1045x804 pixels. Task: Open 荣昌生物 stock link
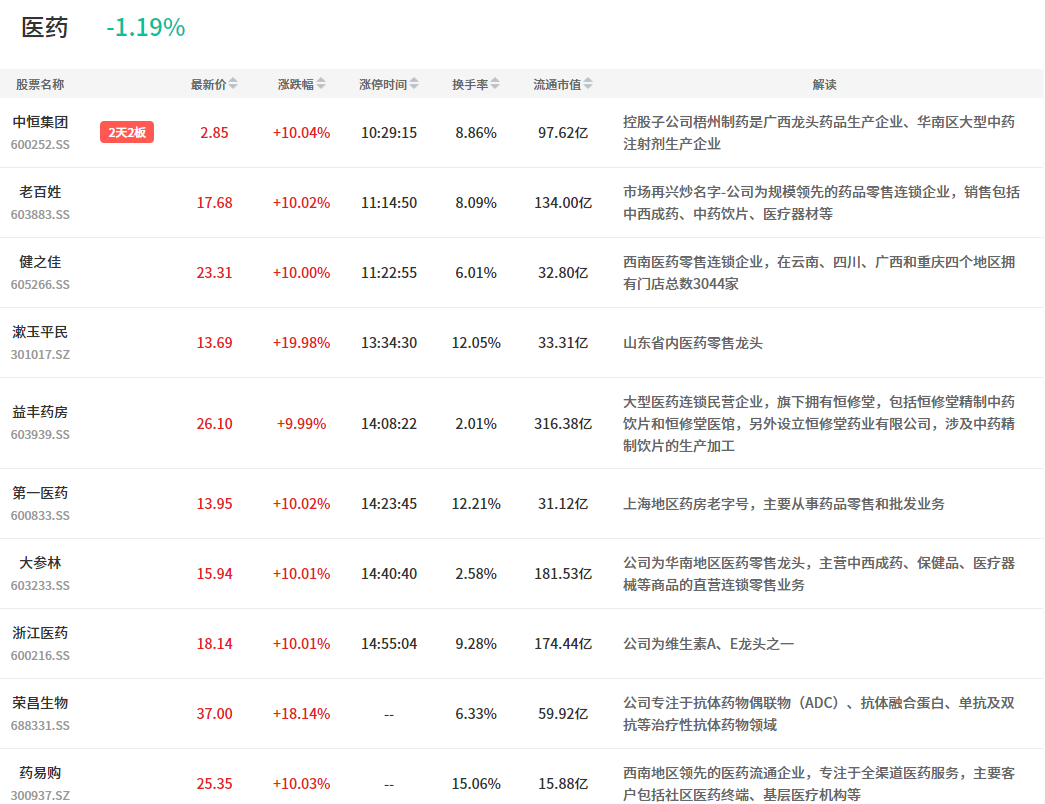40,703
